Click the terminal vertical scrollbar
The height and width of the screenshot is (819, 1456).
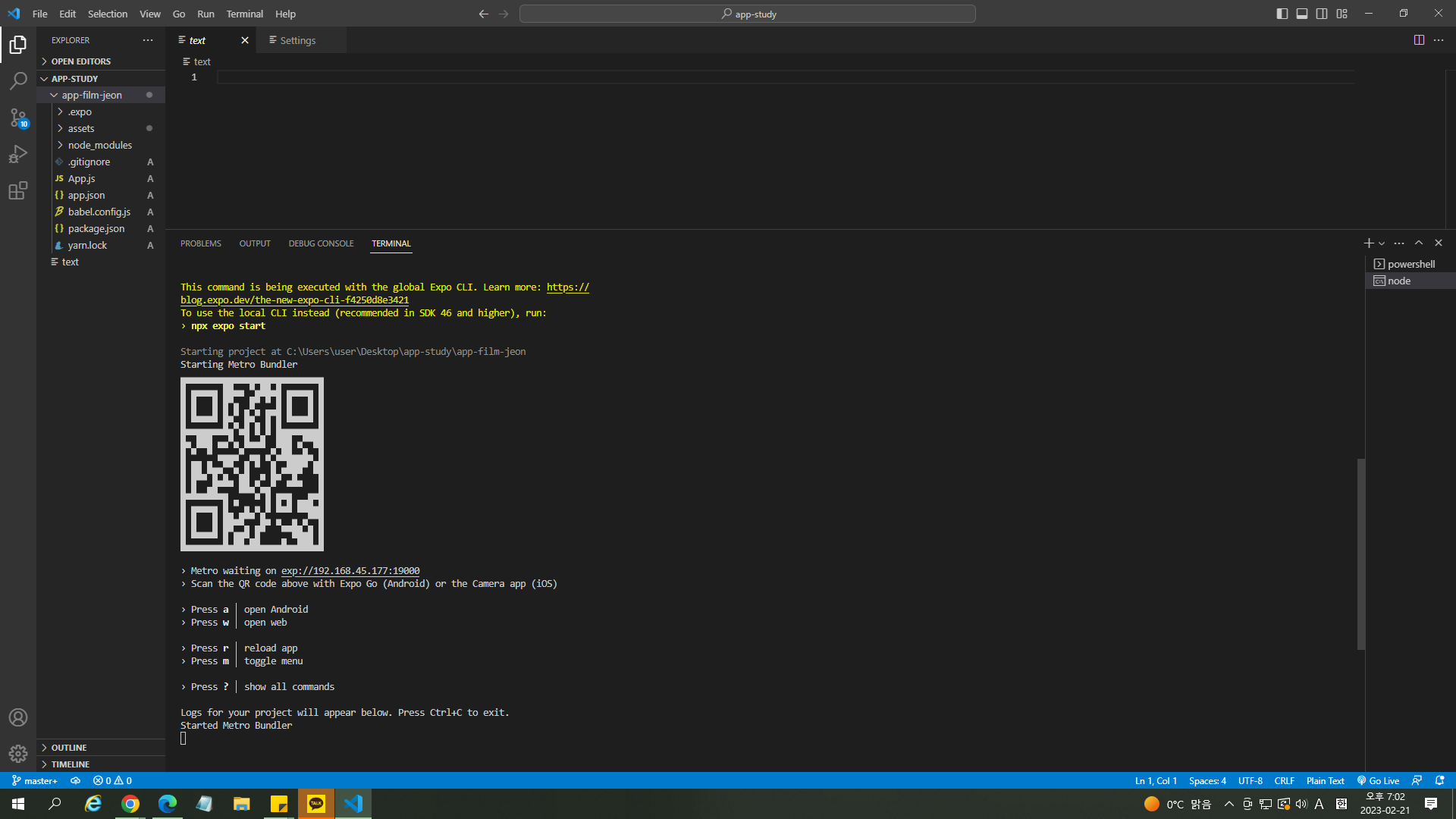[1361, 554]
